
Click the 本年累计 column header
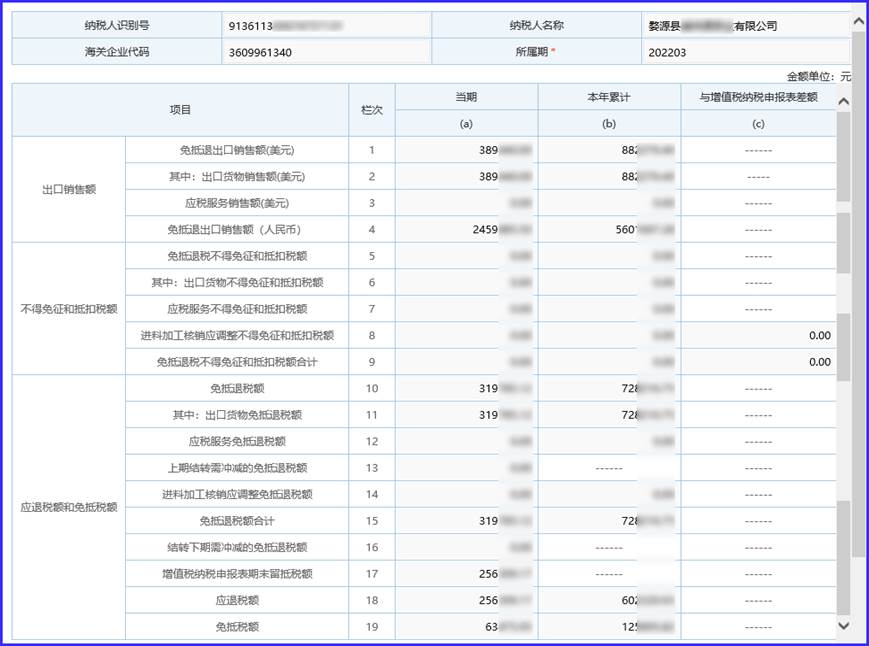(609, 97)
